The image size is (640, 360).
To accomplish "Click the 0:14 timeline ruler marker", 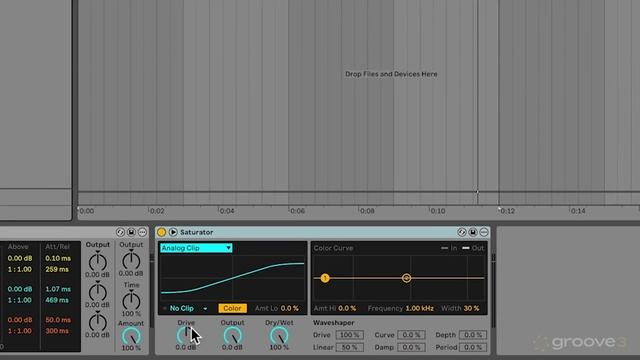I will (578, 211).
